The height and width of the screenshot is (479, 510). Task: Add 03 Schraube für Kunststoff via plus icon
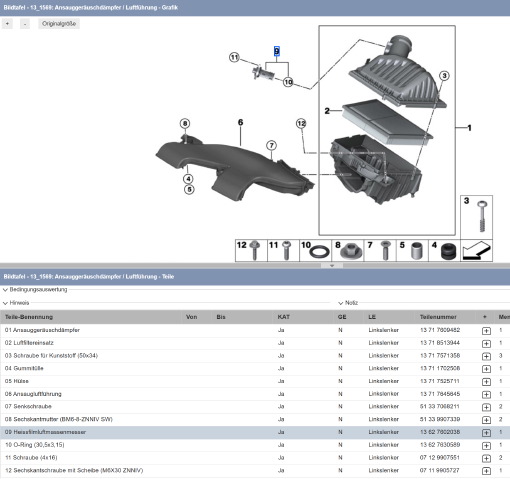(486, 356)
